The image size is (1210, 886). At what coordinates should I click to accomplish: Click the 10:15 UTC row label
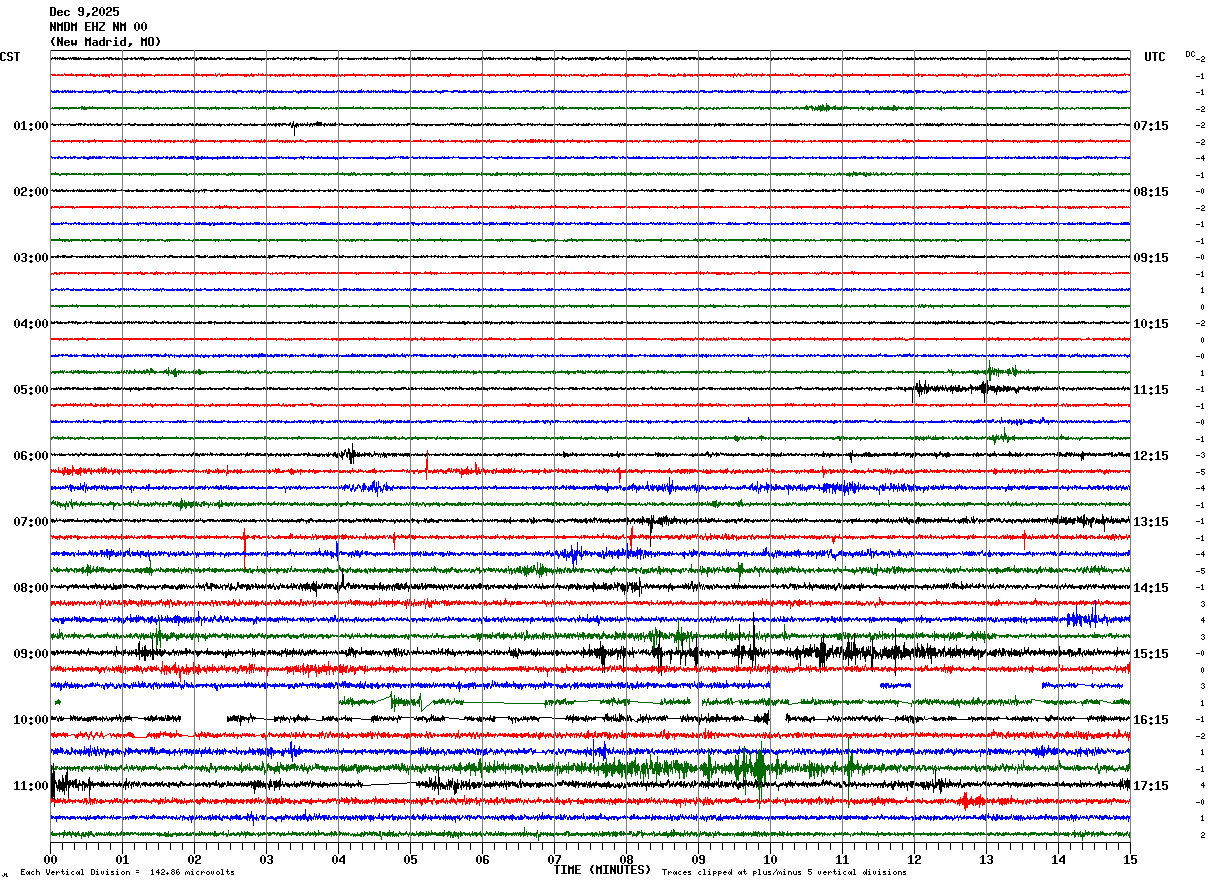click(x=1151, y=324)
